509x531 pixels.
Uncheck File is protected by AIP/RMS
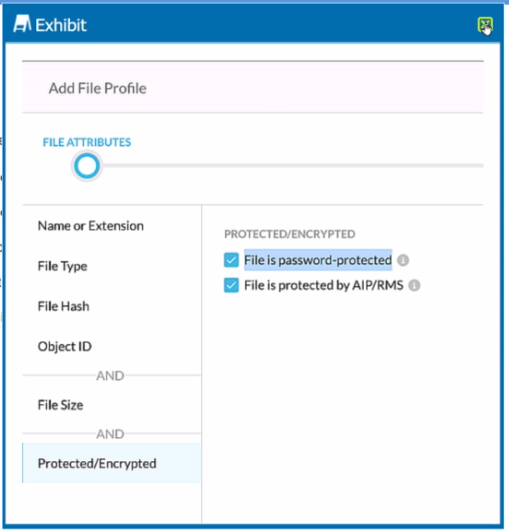[231, 285]
